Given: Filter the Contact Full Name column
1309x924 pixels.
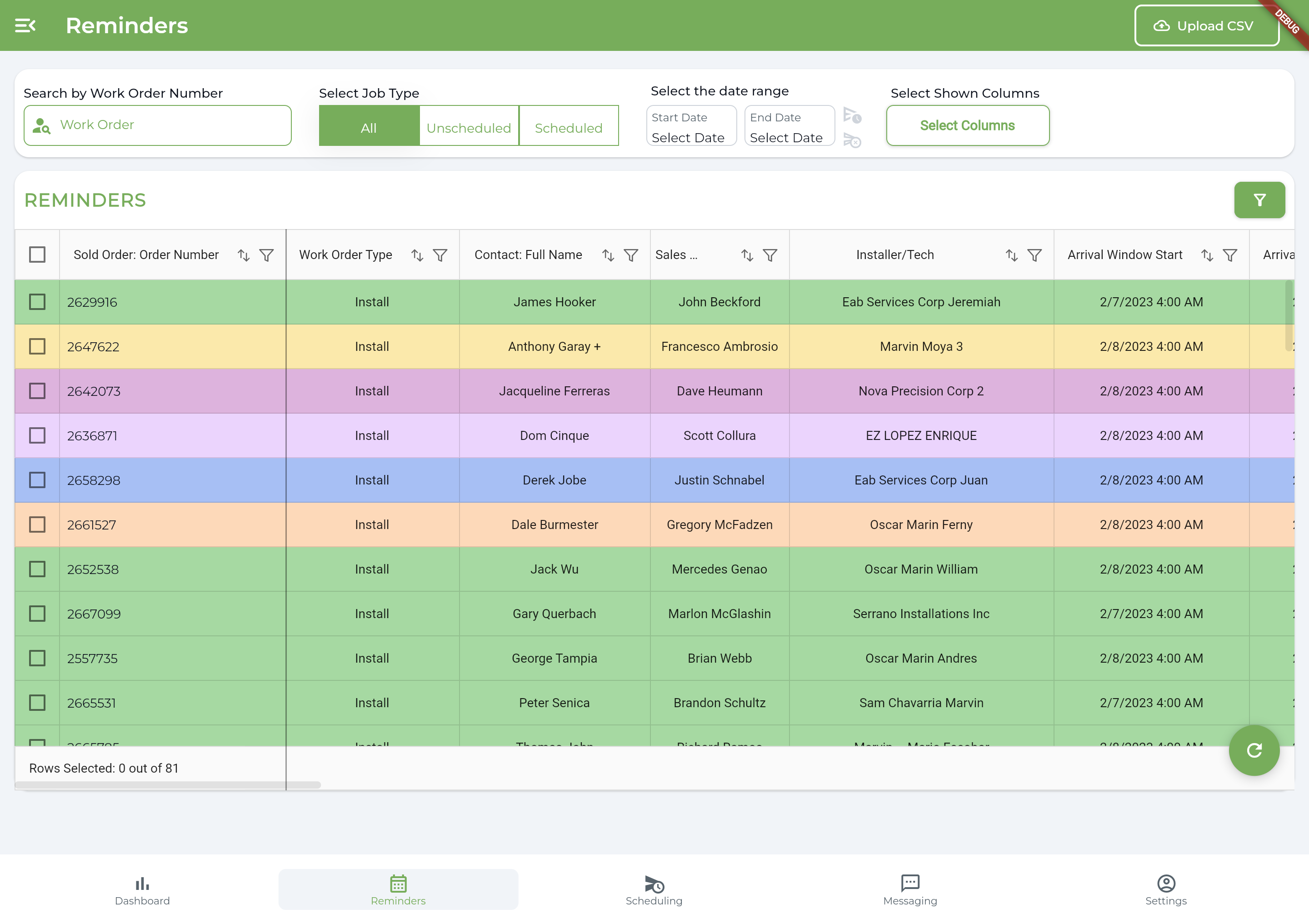Looking at the screenshot, I should (x=630, y=255).
